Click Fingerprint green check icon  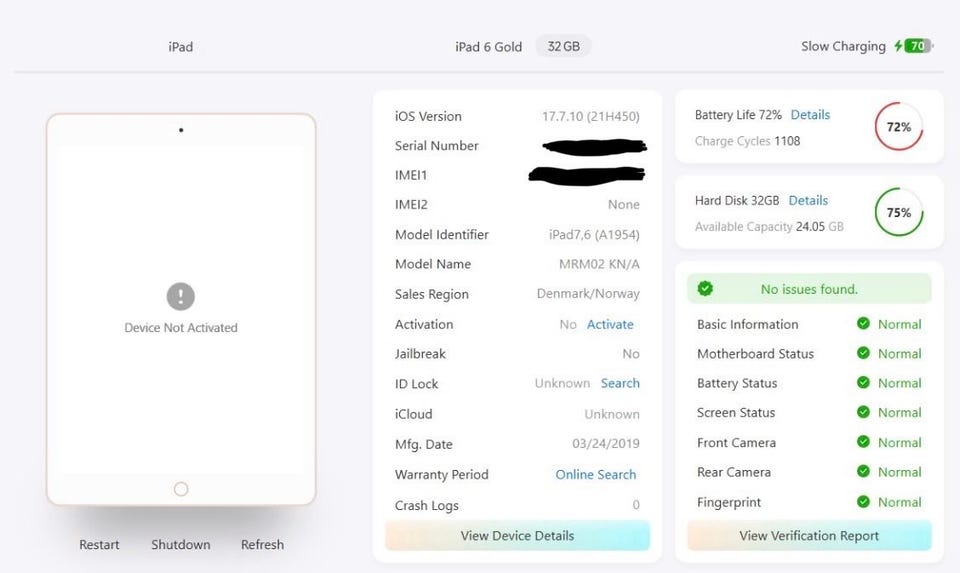[x=863, y=501]
